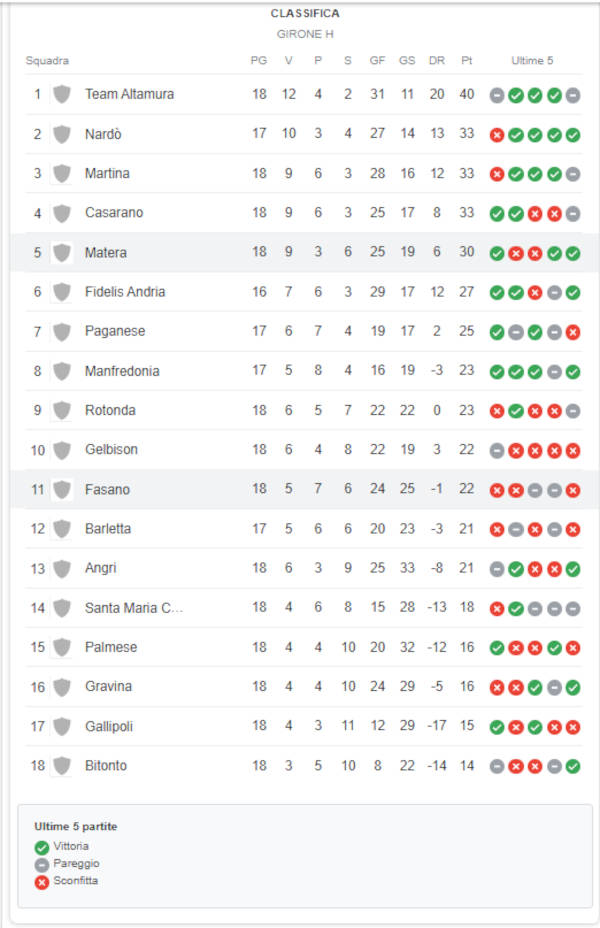Open the truncated Santa Maria C… team

(x=134, y=608)
